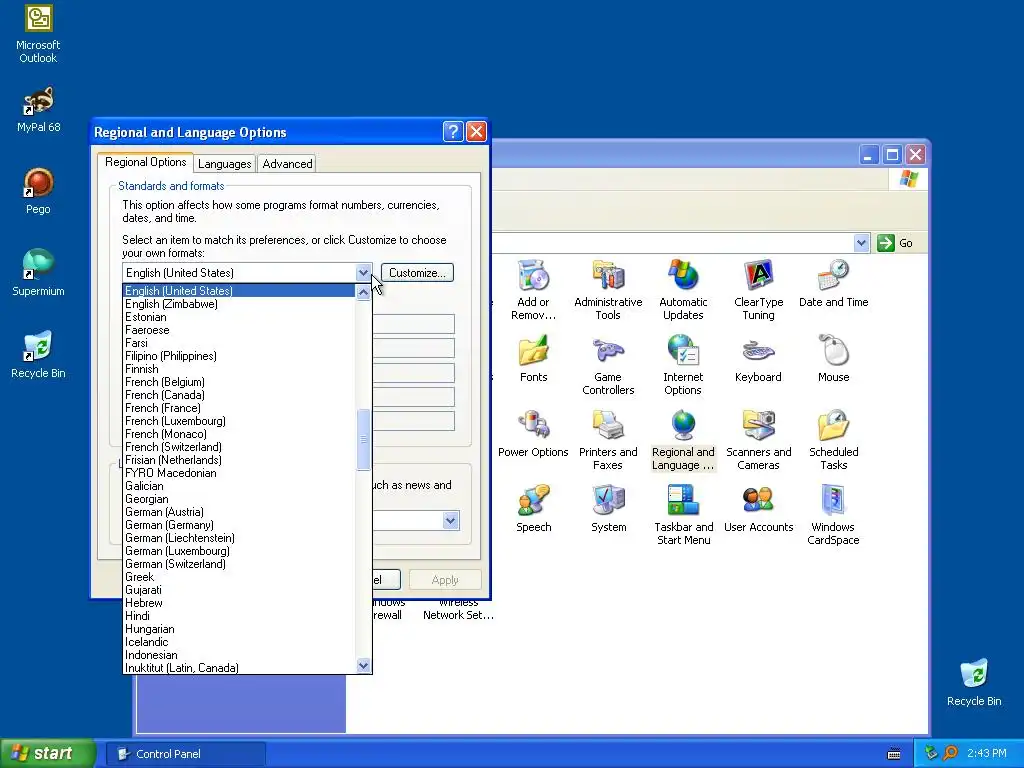Open Scheduled Tasks in Control Panel

pos(833,439)
